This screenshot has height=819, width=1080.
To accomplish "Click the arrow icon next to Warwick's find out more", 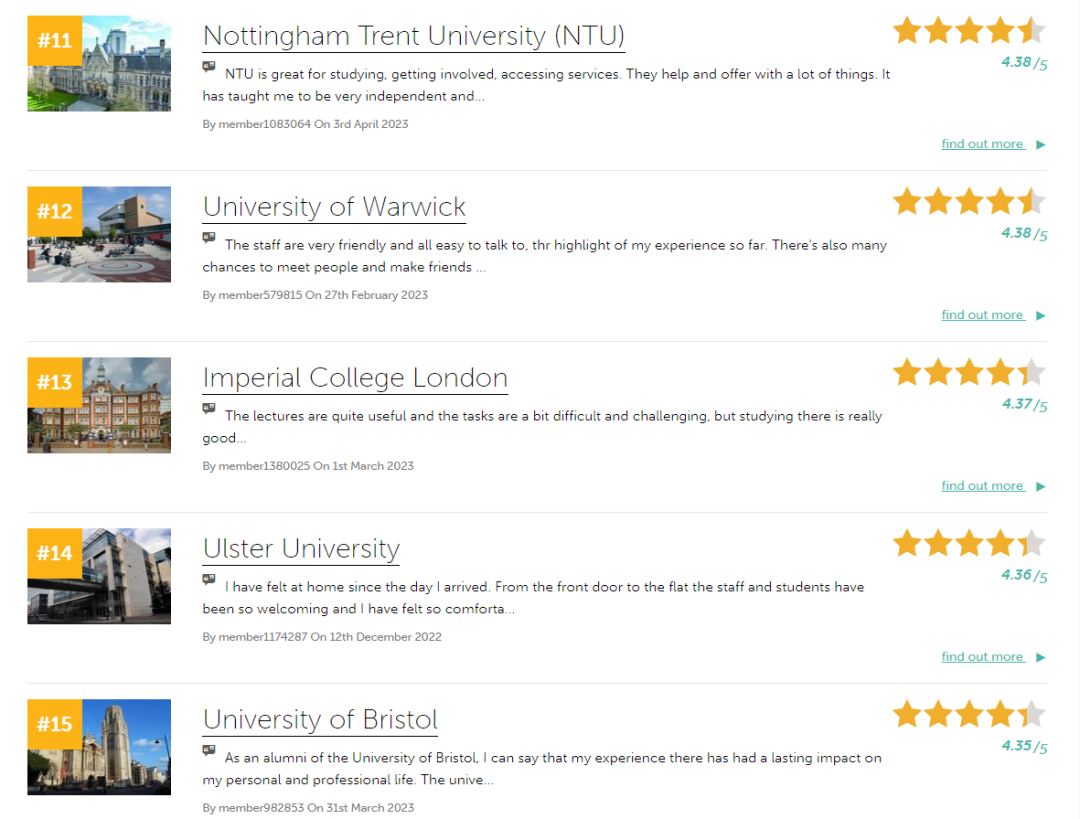I will click(1038, 314).
